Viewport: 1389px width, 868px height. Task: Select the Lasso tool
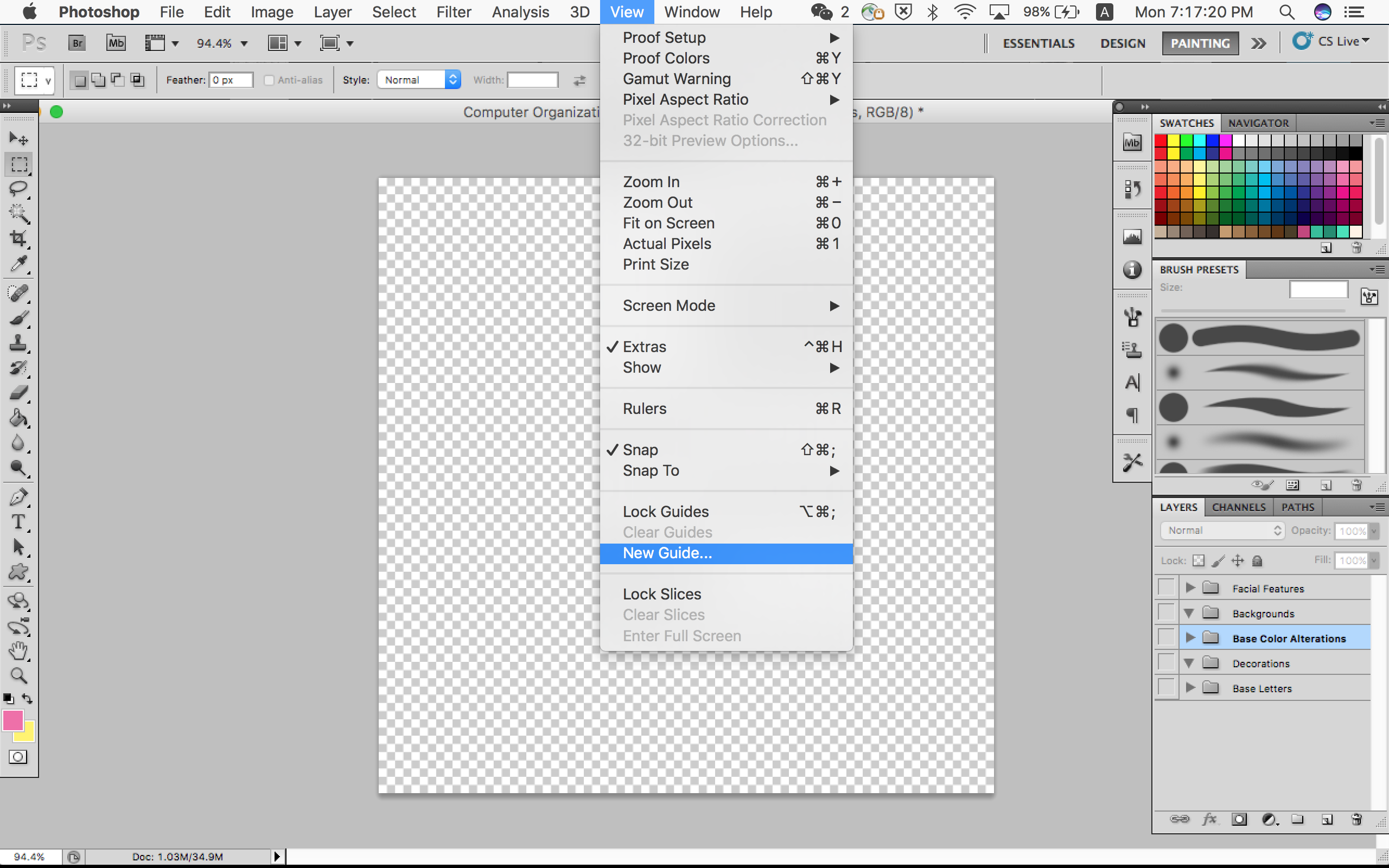click(18, 189)
